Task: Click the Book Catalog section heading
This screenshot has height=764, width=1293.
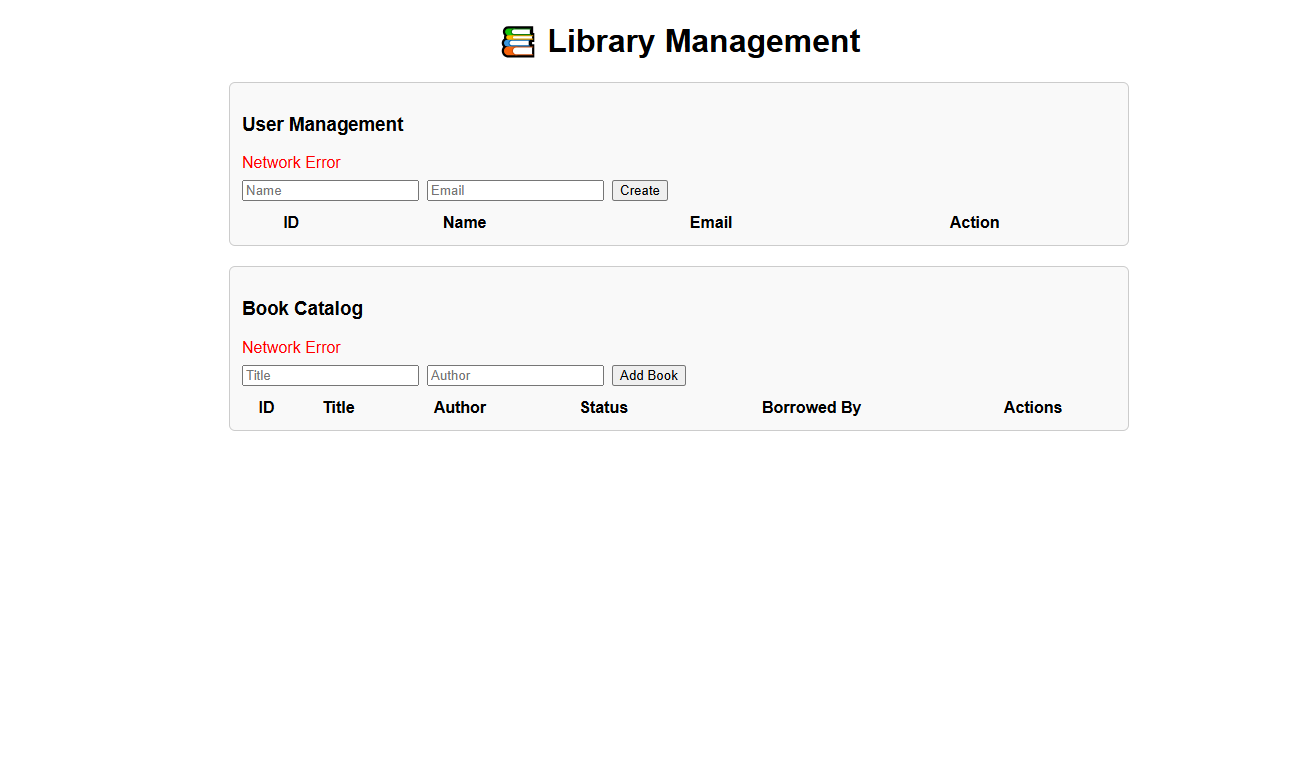Action: click(x=302, y=309)
